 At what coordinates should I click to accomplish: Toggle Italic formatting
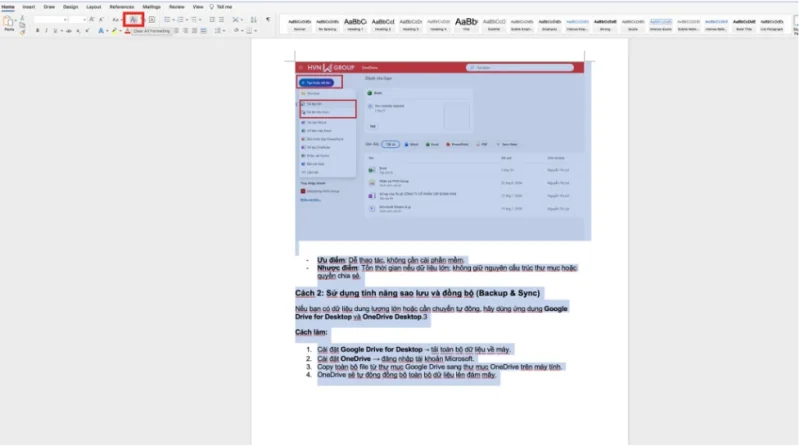click(46, 31)
